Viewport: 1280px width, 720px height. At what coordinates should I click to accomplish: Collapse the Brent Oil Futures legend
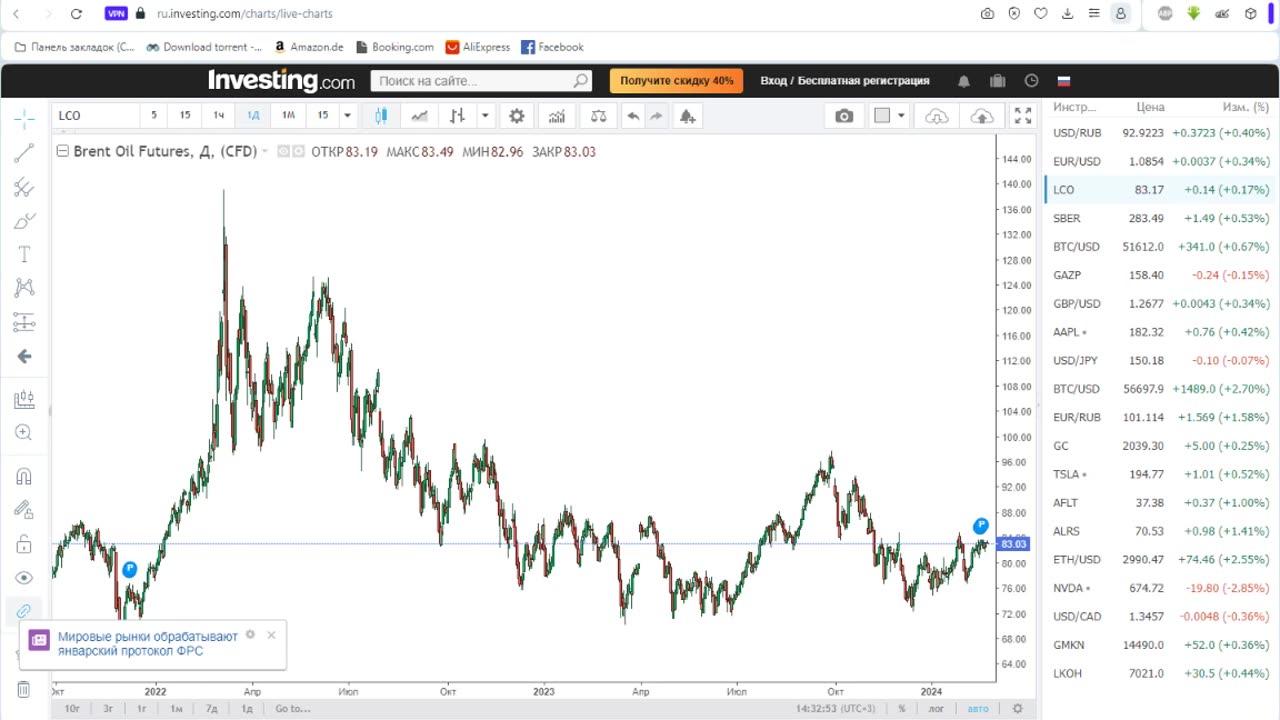click(63, 152)
